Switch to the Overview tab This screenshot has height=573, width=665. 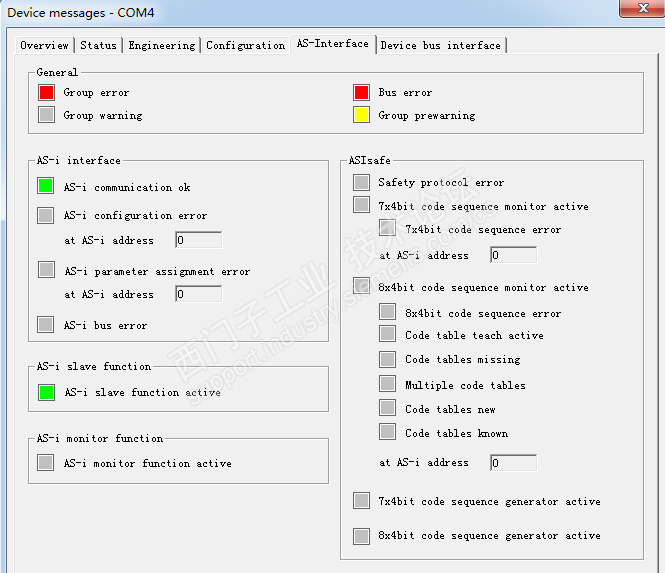point(45,45)
